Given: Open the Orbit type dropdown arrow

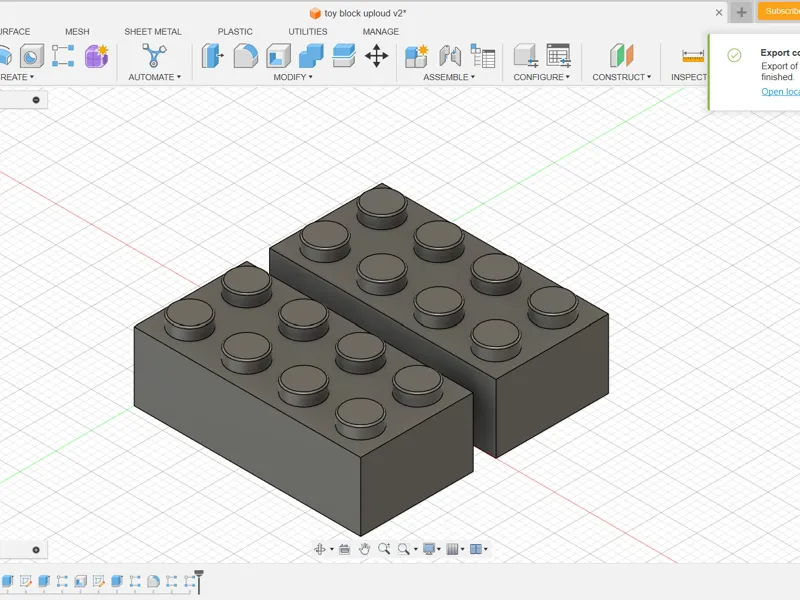Looking at the screenshot, I should [332, 549].
